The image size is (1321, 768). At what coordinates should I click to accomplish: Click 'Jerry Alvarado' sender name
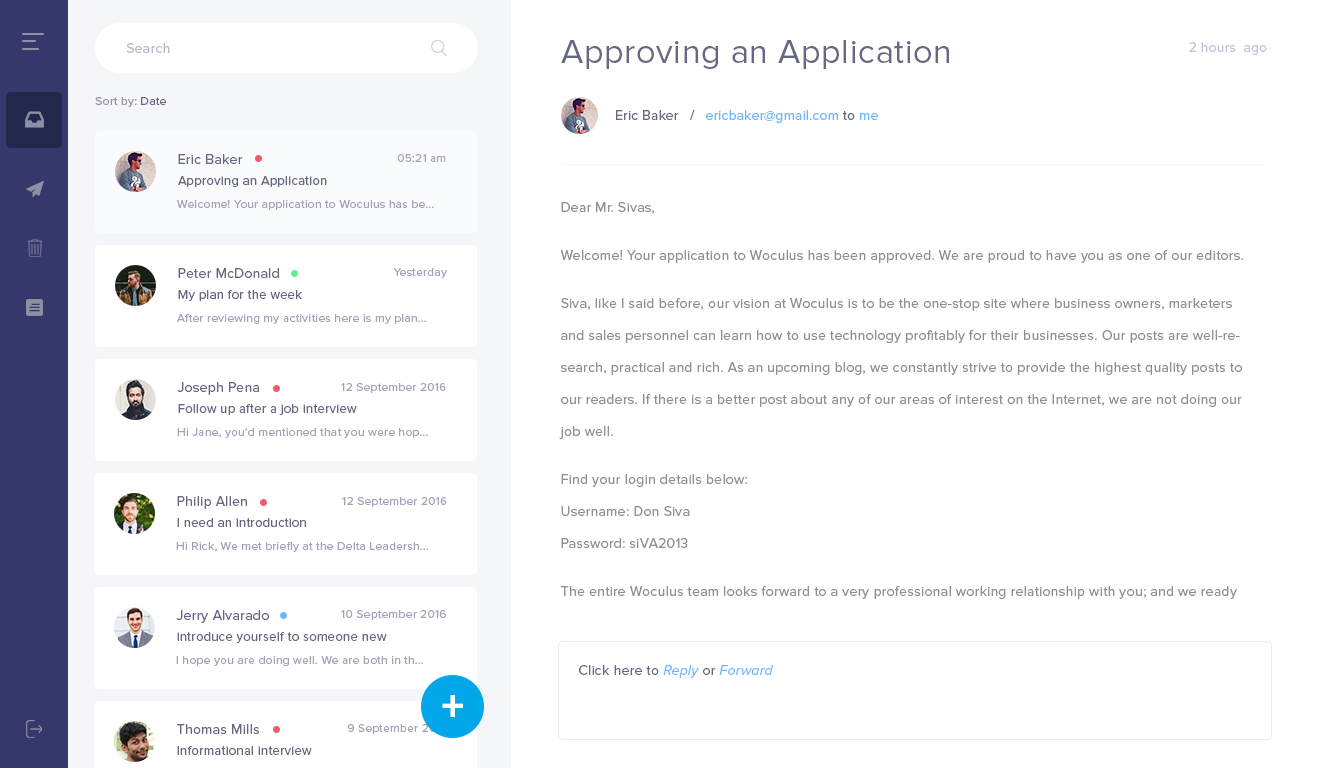click(x=223, y=615)
